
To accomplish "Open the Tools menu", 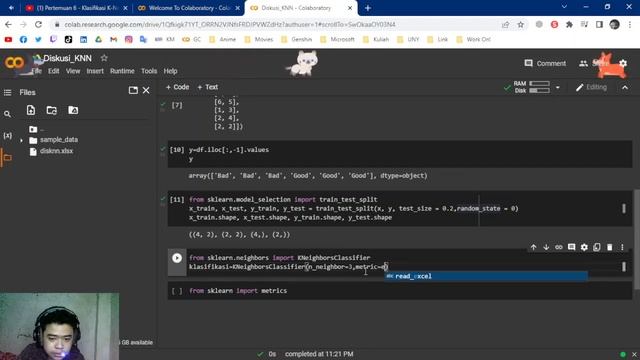I will coord(149,71).
